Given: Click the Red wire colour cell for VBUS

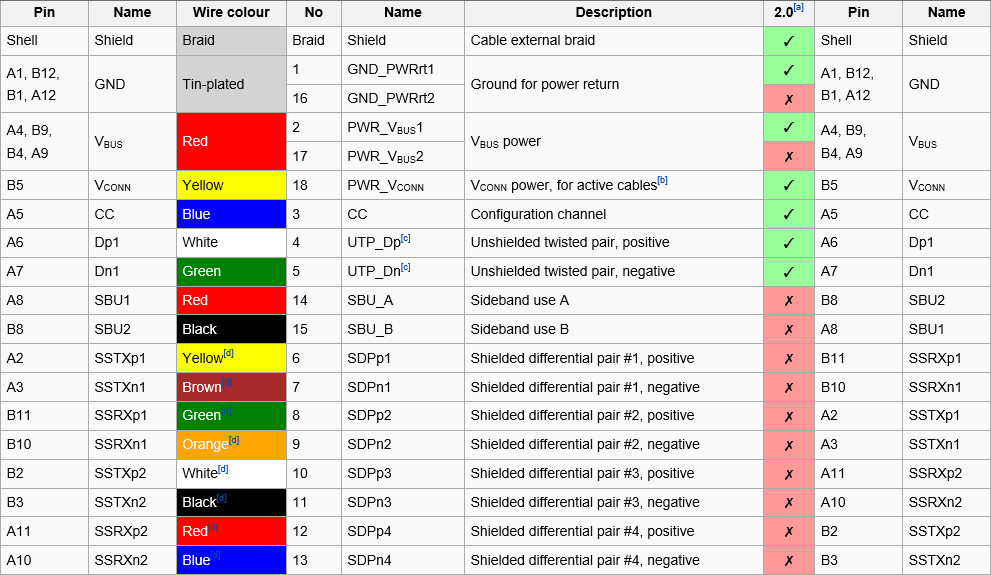Looking at the screenshot, I should pyautogui.click(x=229, y=142).
